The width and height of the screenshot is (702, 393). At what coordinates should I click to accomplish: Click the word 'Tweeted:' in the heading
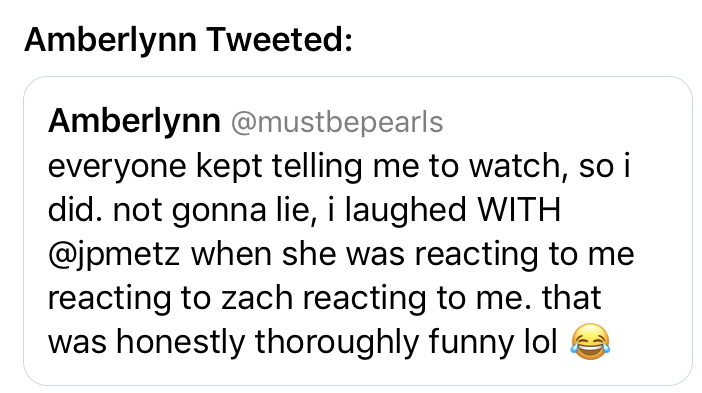280,40
